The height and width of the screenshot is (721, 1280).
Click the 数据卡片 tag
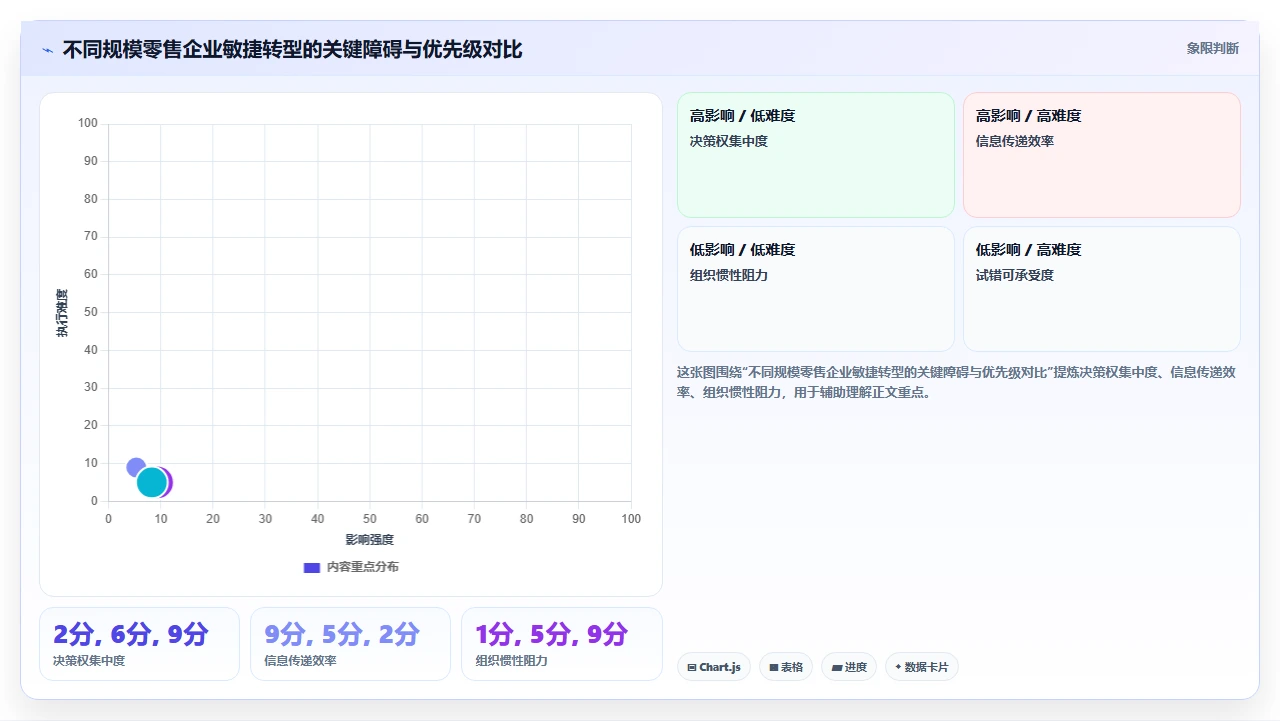(x=922, y=667)
